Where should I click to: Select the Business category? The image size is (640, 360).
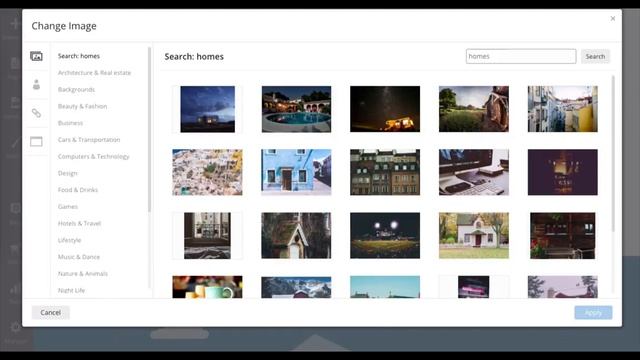click(x=70, y=123)
